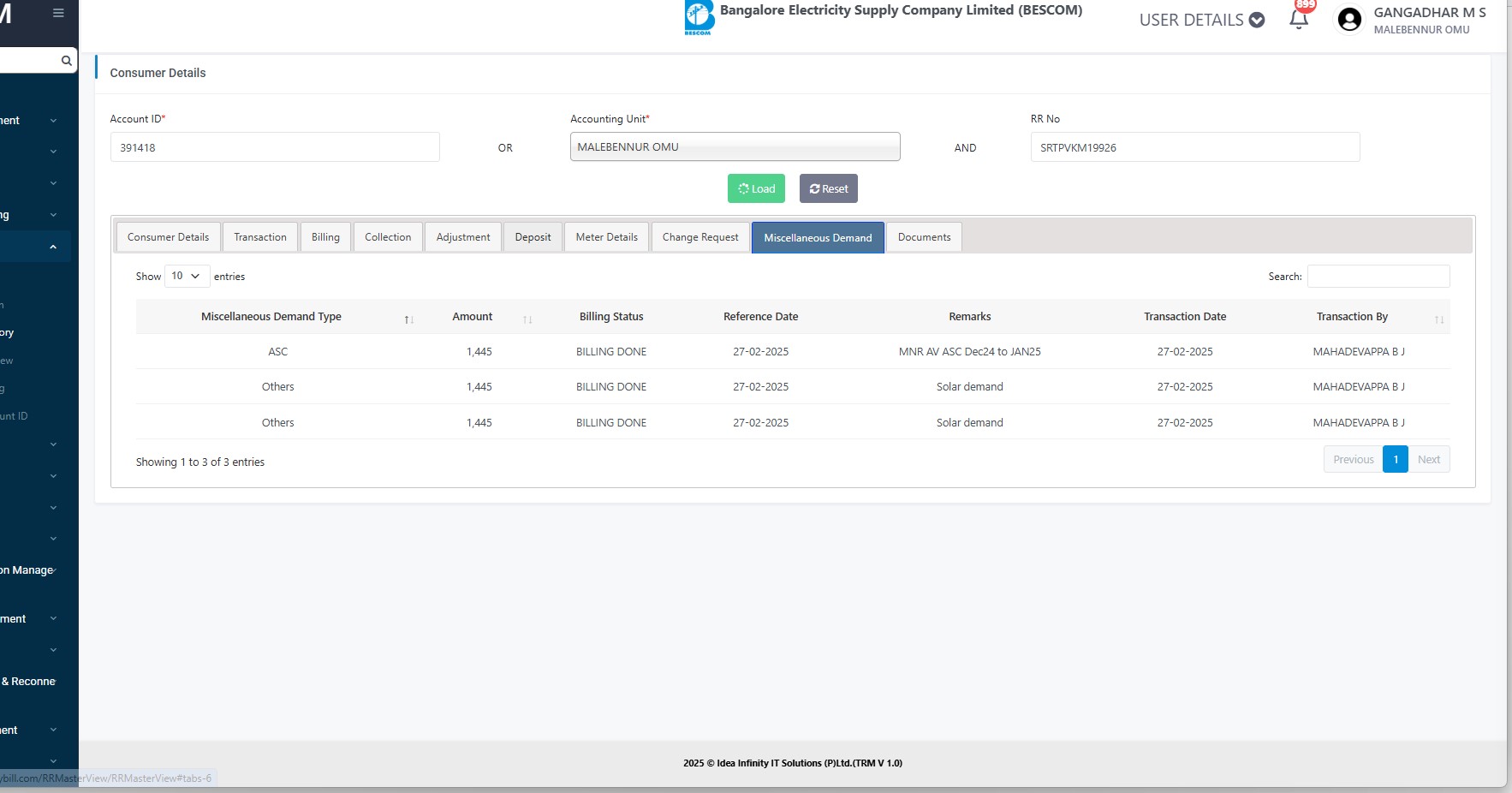Click the Next pagination button

[x=1429, y=459]
